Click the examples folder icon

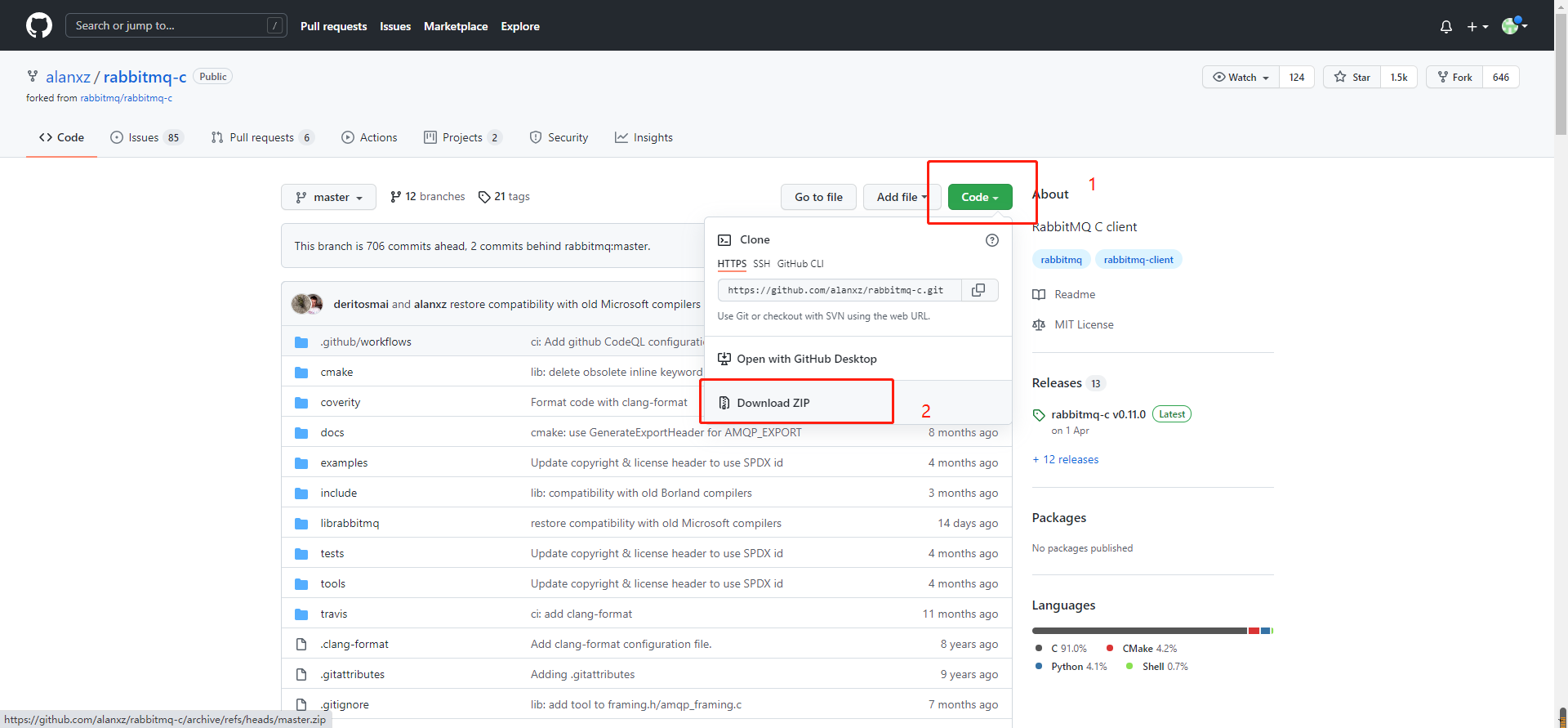coord(301,463)
